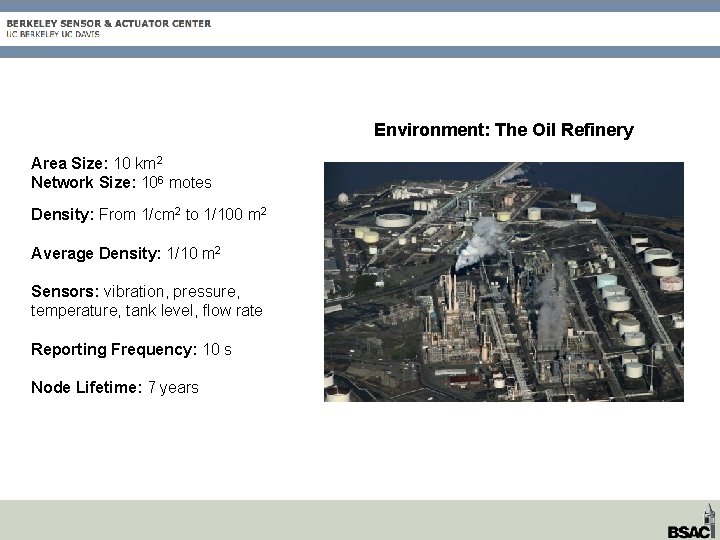Image resolution: width=720 pixels, height=540 pixels.
Task: Select the heading 'Environment: The Oil Refinery'
Action: 504,130
